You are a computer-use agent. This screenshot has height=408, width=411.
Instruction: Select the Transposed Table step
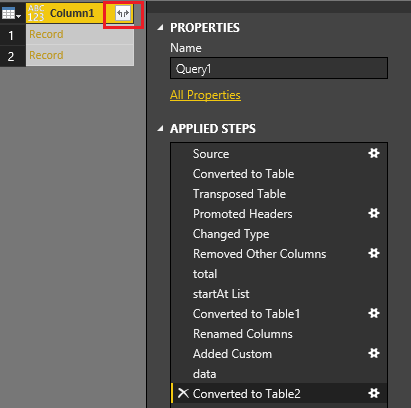pos(279,194)
